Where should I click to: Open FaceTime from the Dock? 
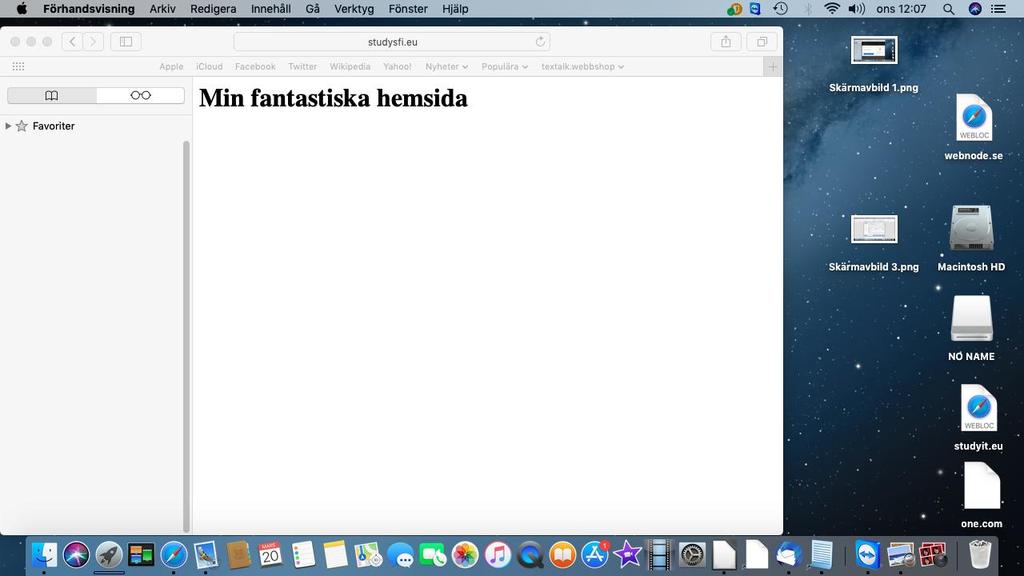coord(433,555)
